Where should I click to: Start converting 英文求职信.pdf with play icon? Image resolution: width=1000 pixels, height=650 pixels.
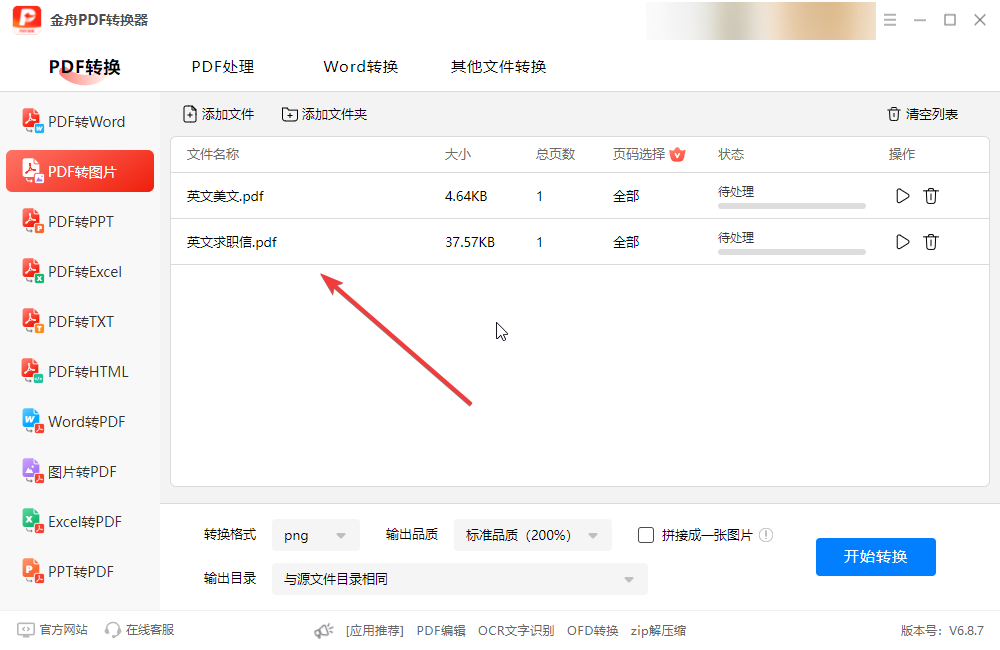pyautogui.click(x=902, y=242)
